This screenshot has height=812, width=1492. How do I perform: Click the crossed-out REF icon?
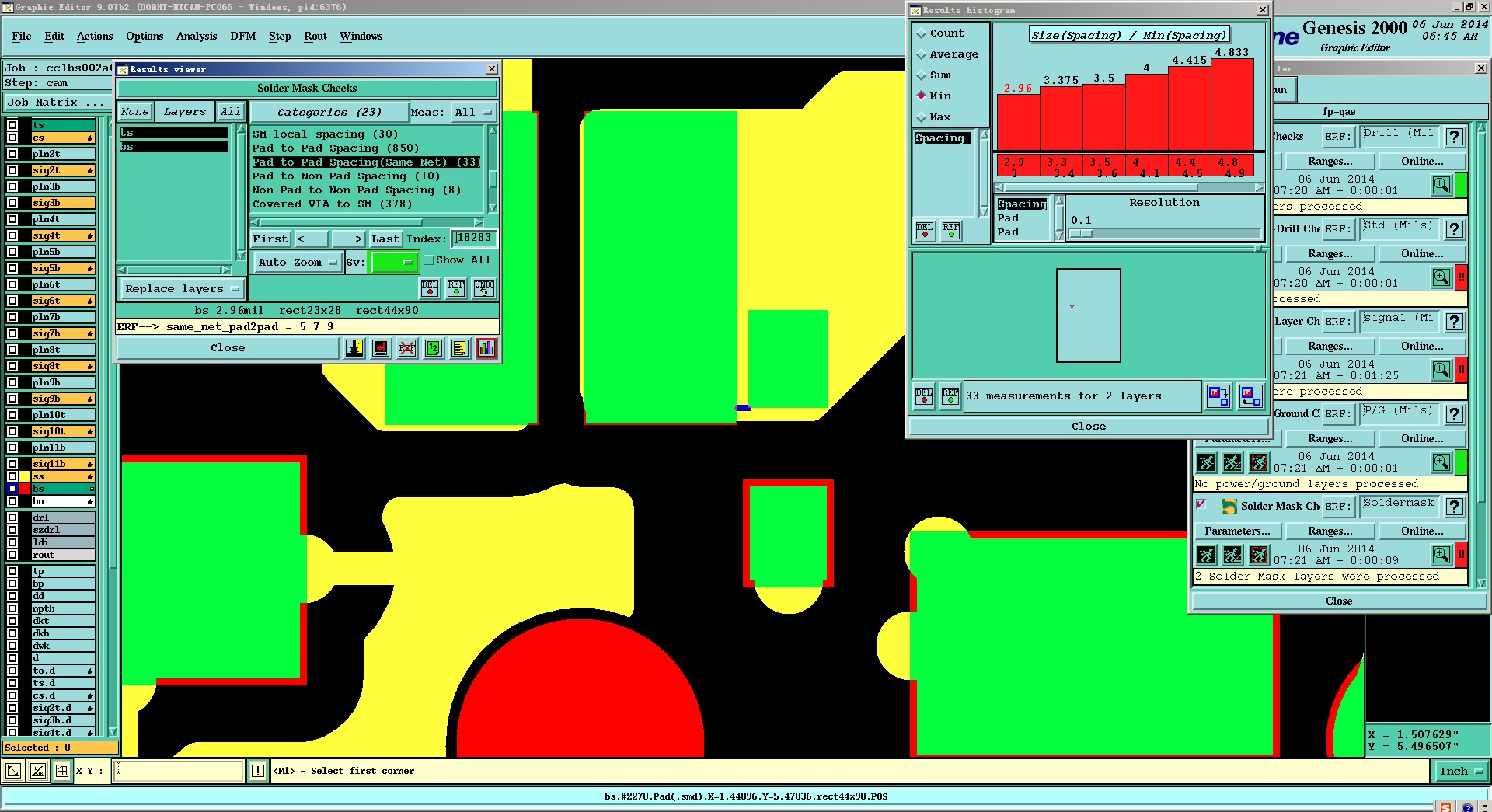pos(407,348)
